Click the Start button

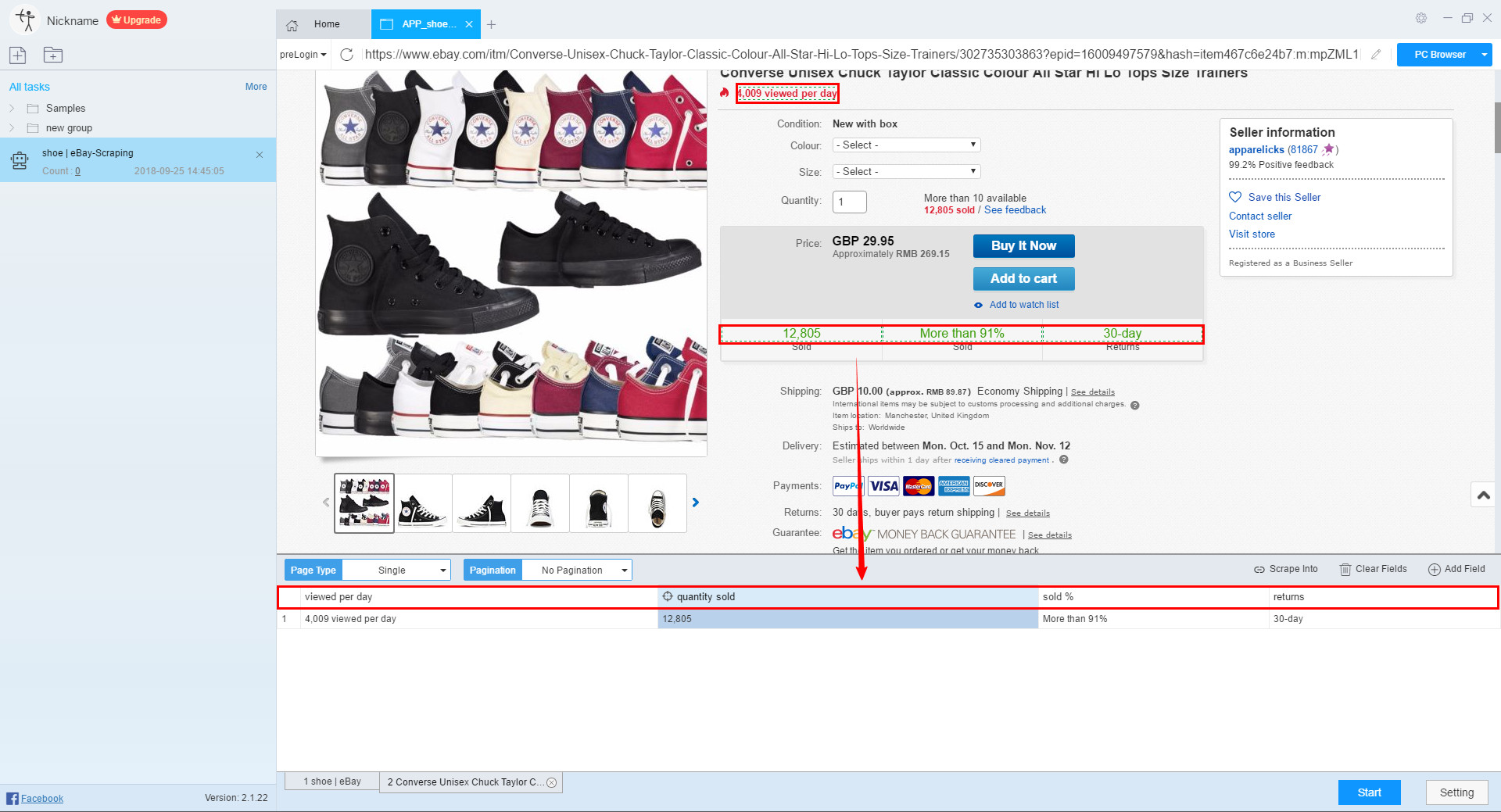pos(1370,792)
